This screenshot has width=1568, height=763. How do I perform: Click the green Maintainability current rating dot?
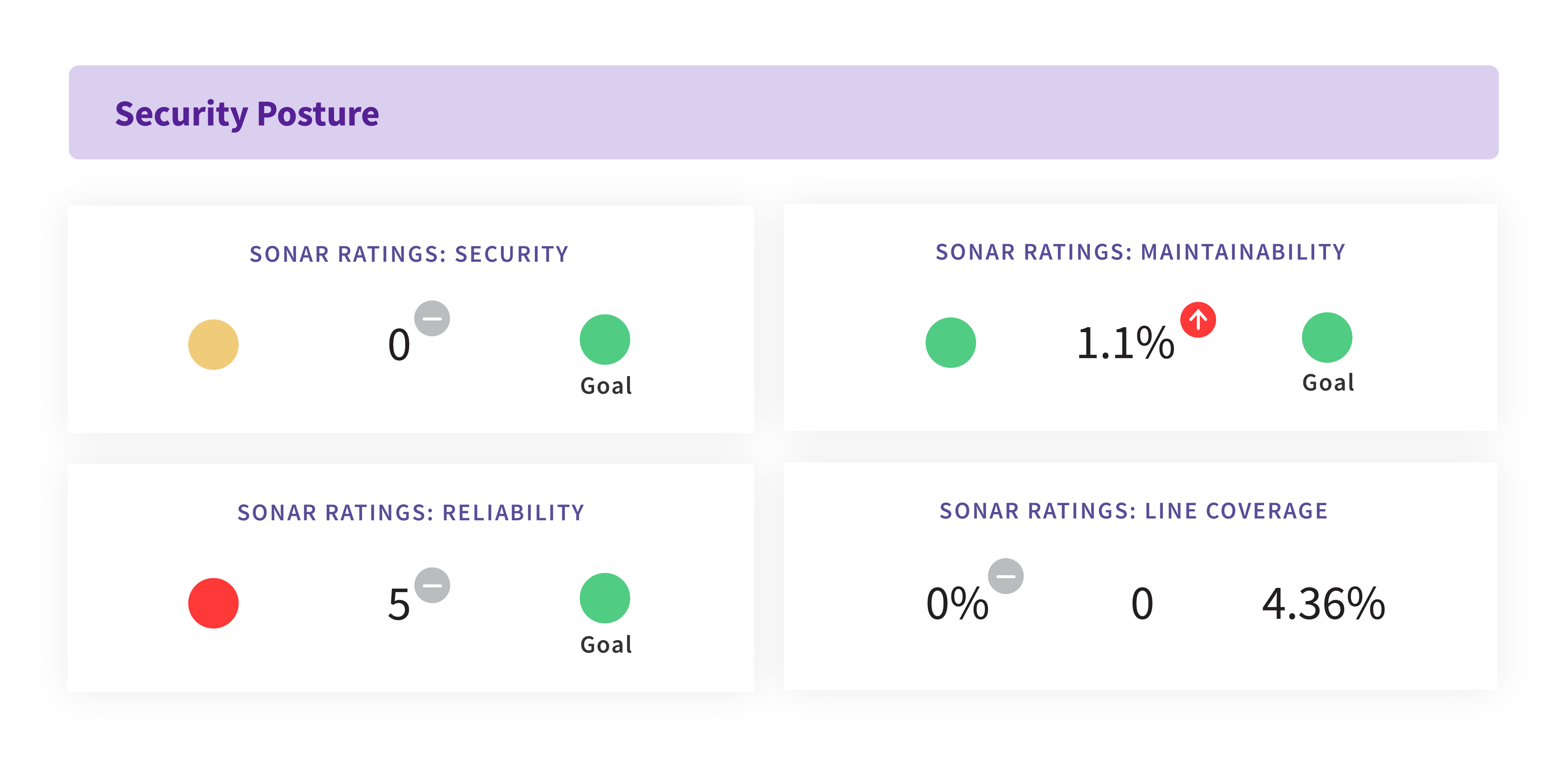coord(950,342)
